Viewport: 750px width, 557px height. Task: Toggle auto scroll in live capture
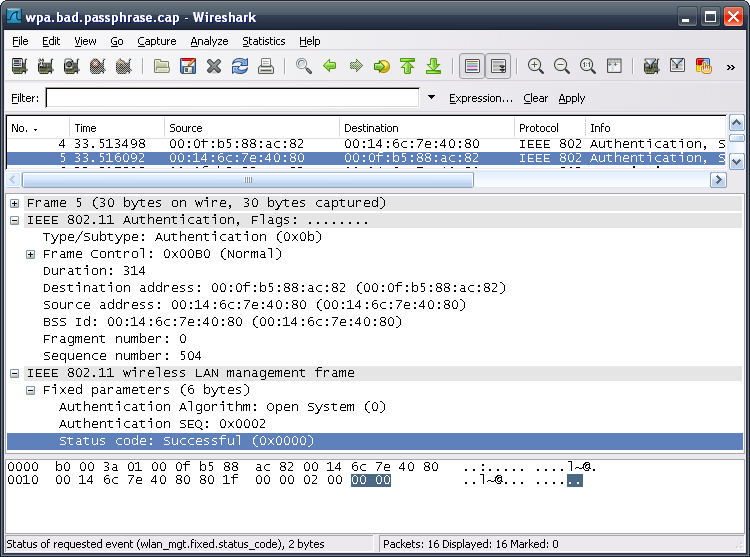(497, 66)
